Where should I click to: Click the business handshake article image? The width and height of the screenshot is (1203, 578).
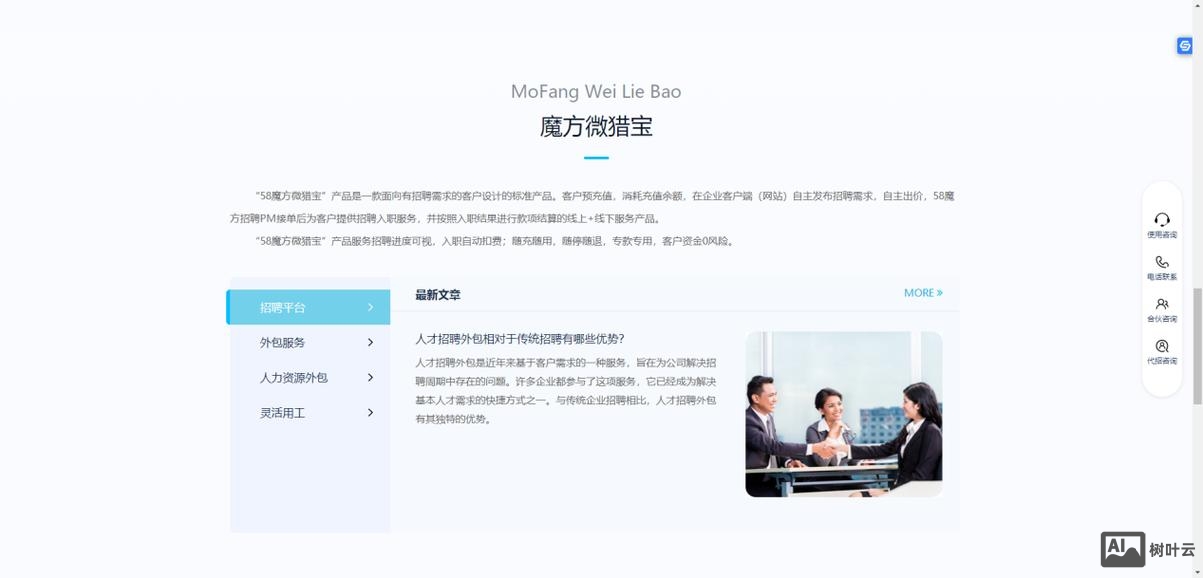tap(844, 414)
